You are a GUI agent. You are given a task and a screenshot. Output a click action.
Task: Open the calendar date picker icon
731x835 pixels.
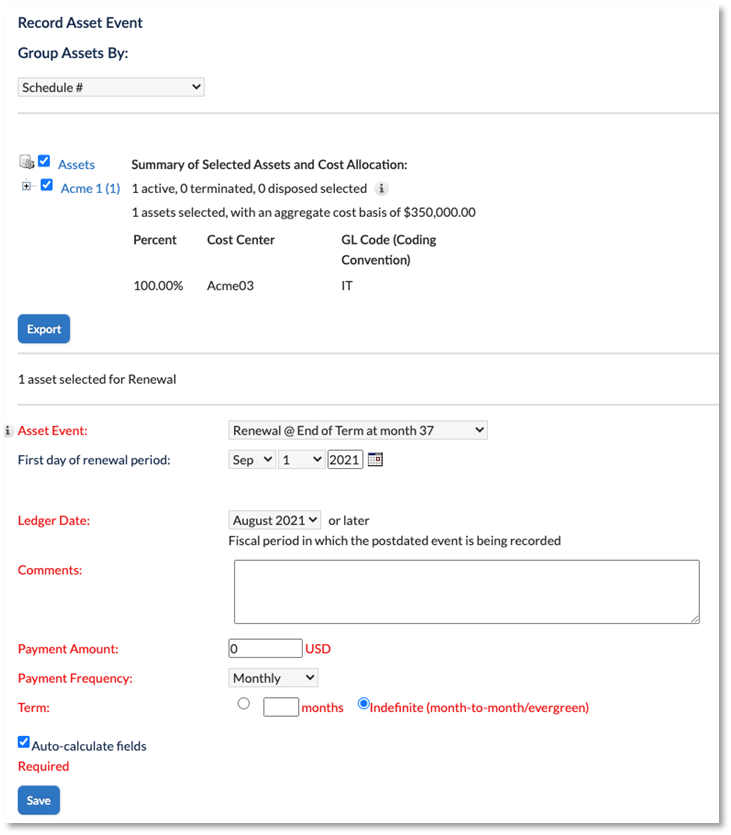[x=375, y=459]
